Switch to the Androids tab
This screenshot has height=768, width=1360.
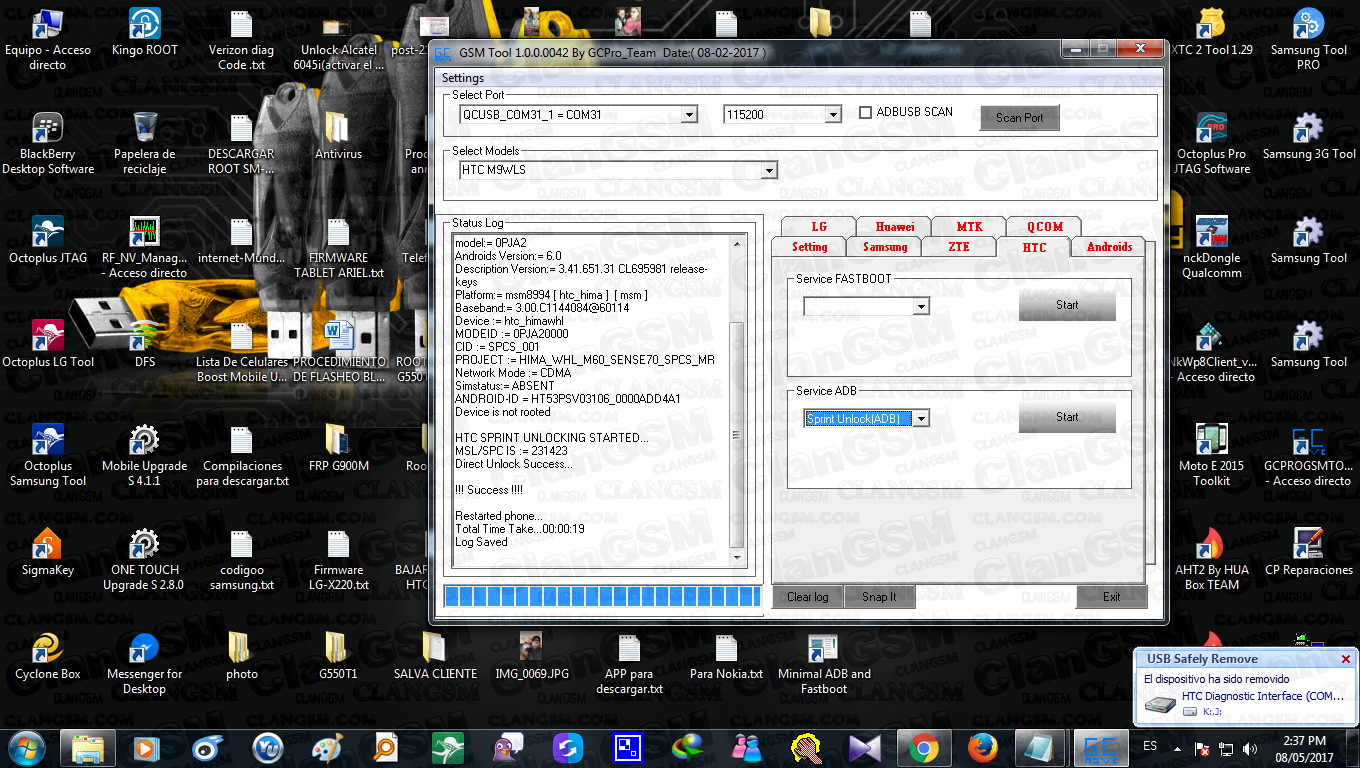[x=1109, y=247]
